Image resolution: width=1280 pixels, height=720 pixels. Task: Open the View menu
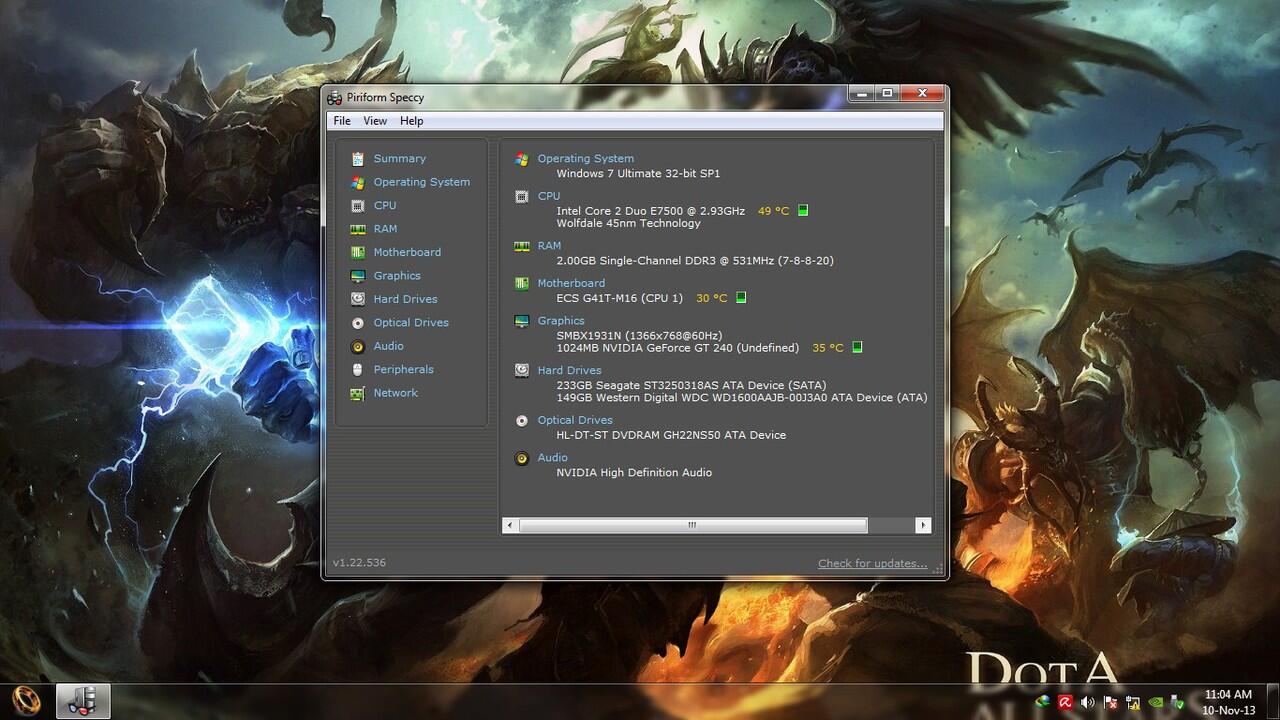click(x=375, y=121)
